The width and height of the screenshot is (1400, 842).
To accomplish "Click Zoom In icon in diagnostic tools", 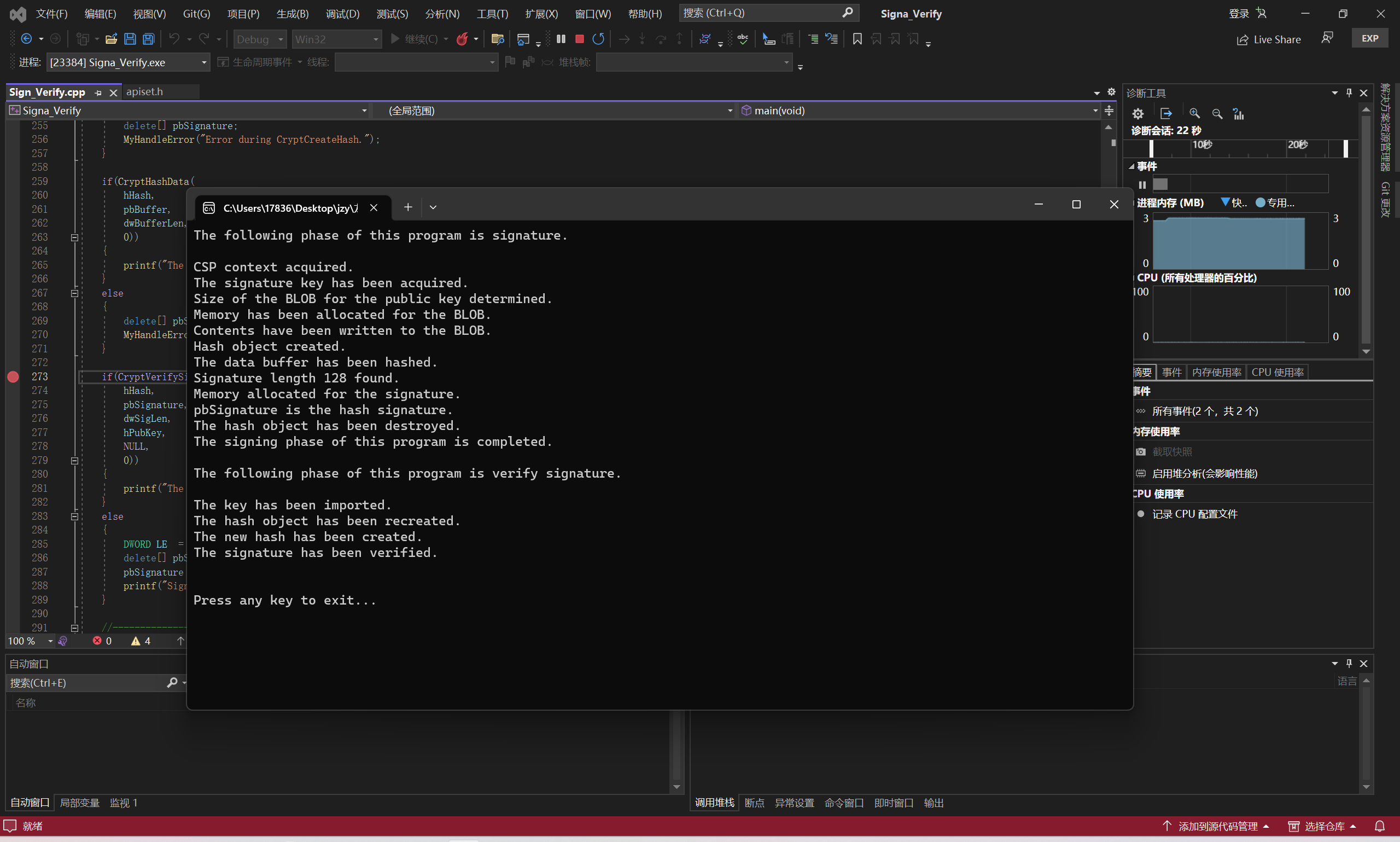I will (1194, 113).
